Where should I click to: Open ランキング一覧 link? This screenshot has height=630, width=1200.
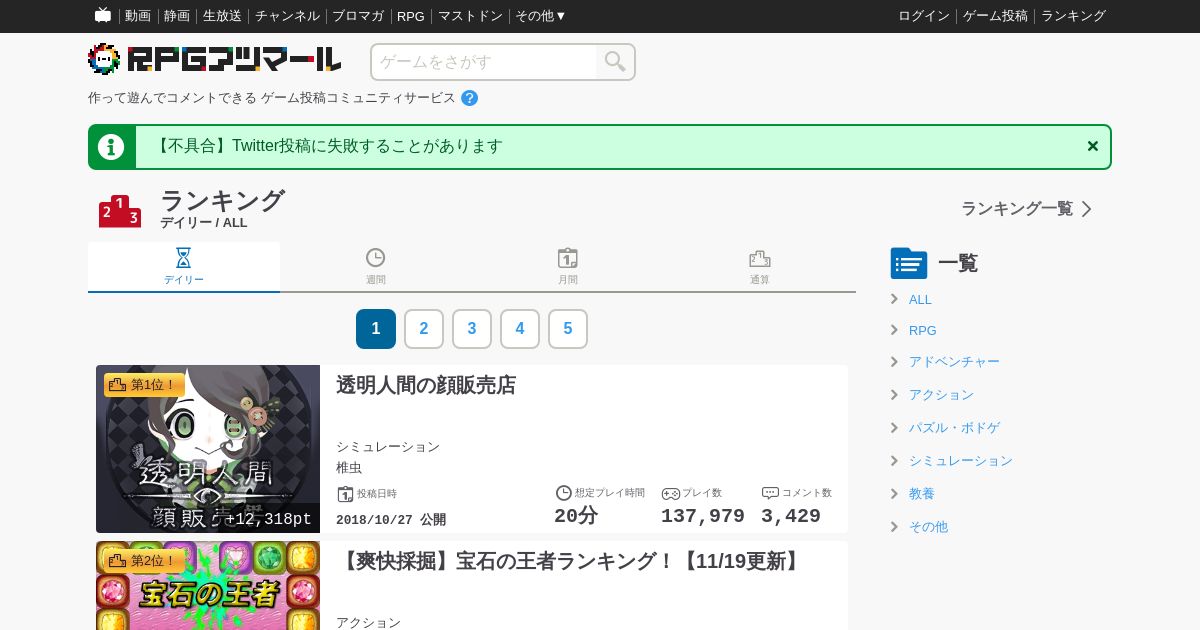(1017, 209)
